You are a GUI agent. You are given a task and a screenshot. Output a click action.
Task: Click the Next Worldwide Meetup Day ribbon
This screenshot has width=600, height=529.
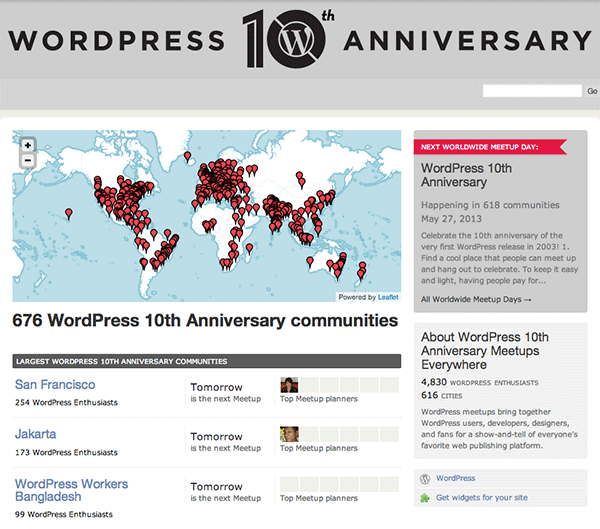[490, 147]
